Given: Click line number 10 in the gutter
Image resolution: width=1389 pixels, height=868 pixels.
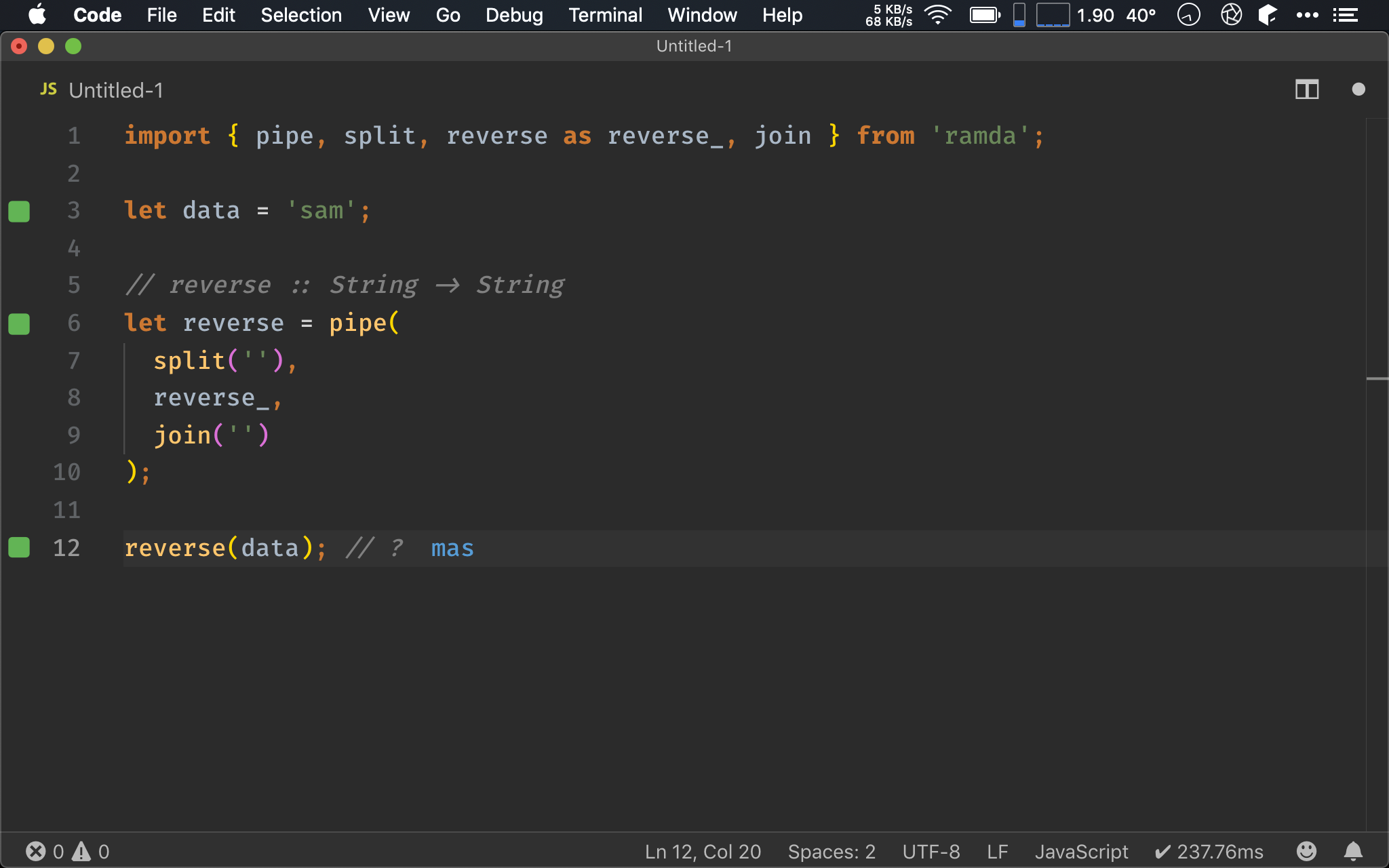Looking at the screenshot, I should [66, 472].
